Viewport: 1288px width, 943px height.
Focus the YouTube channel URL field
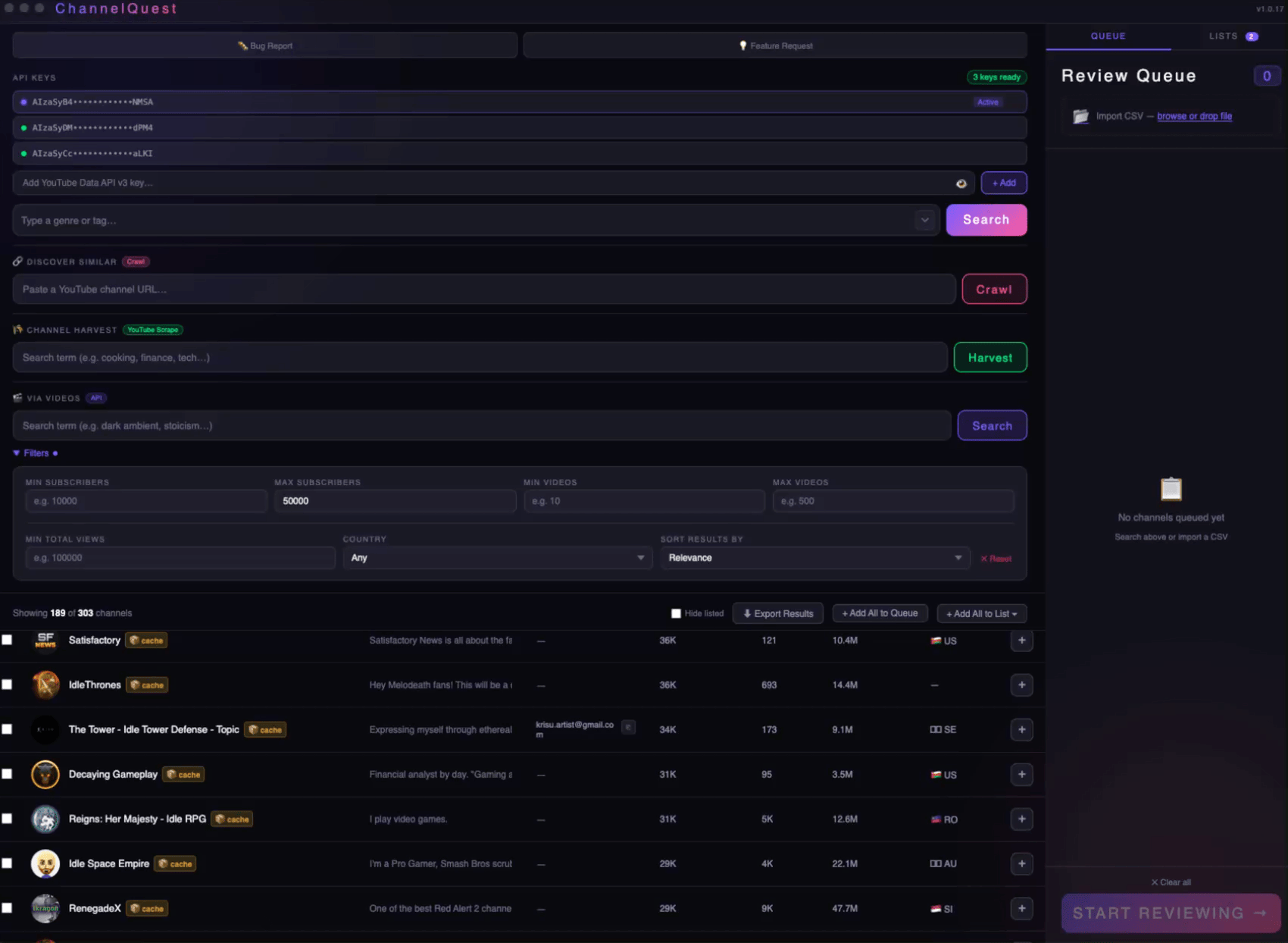[484, 290]
